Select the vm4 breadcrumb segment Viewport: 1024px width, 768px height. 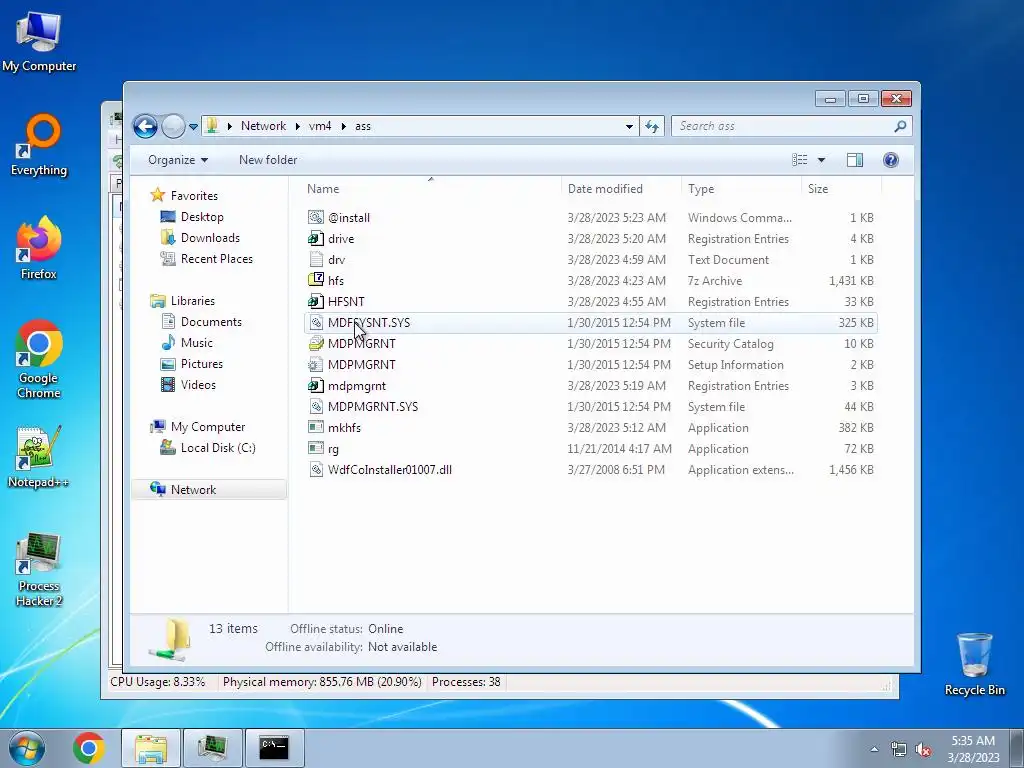coord(320,126)
